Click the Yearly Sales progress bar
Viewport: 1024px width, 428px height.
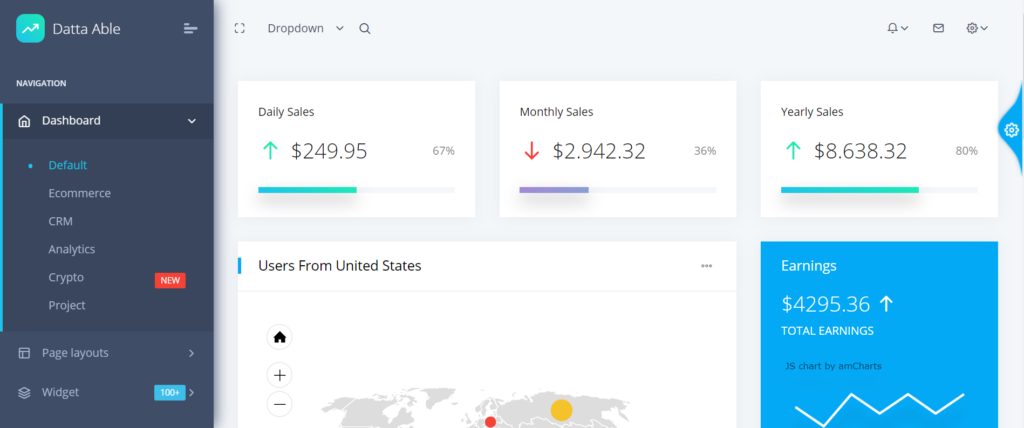pyautogui.click(x=879, y=190)
